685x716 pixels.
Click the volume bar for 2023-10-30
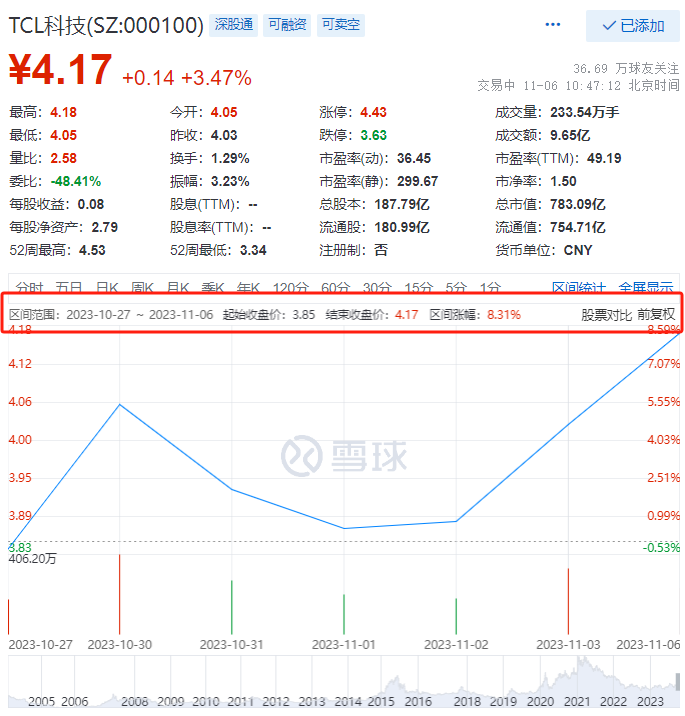[120, 594]
